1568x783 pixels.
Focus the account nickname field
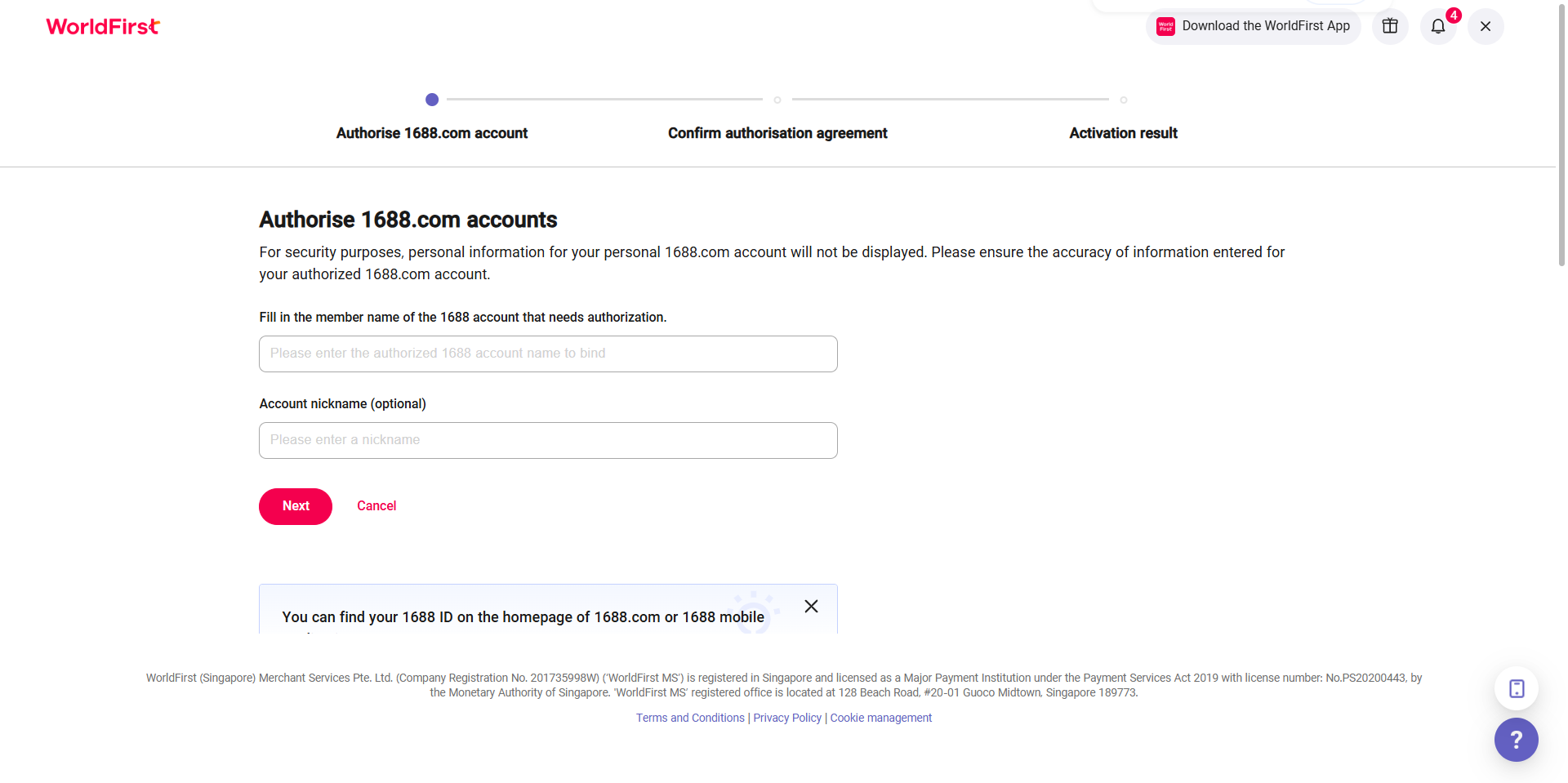coord(548,440)
